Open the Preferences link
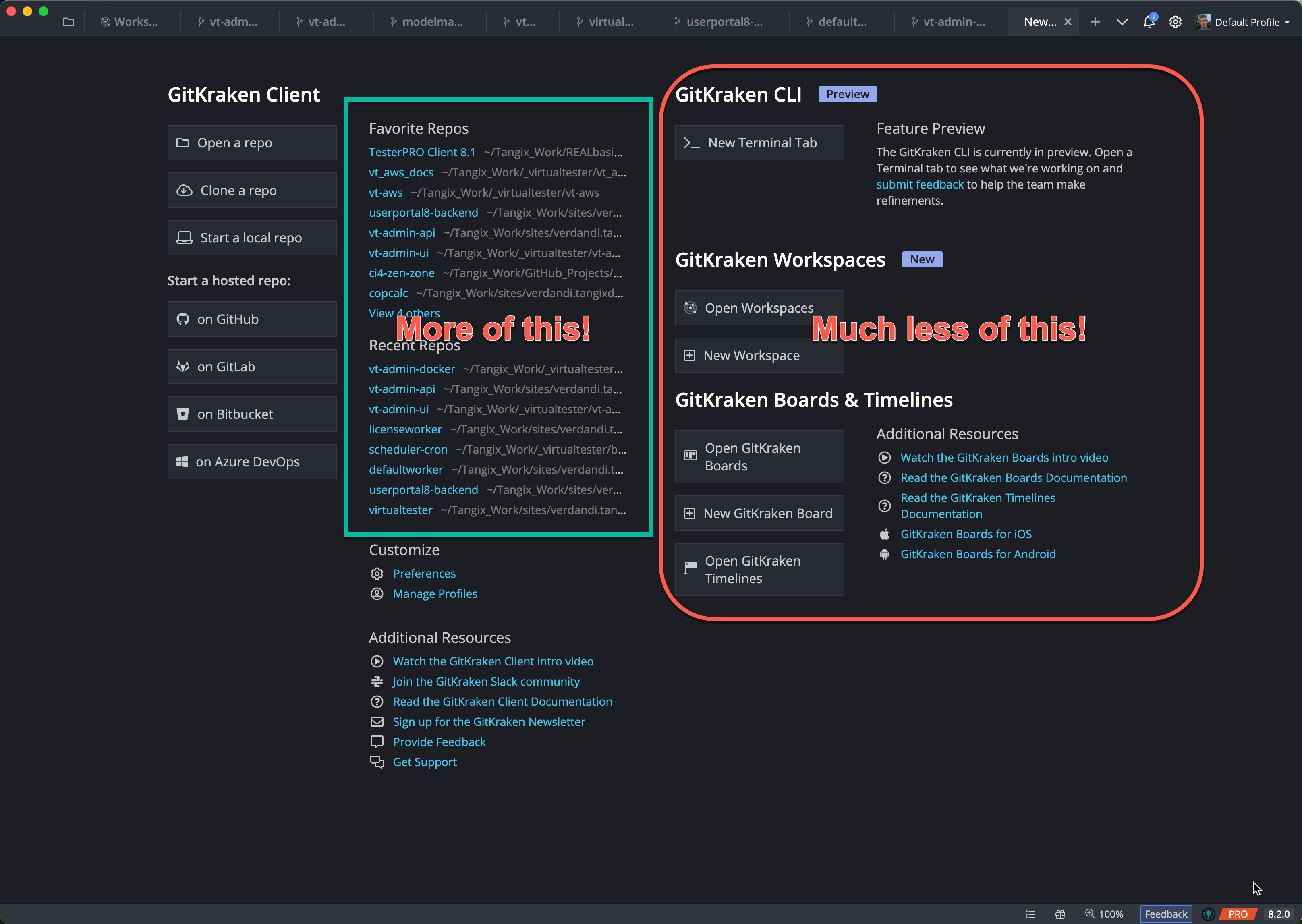 coord(424,574)
